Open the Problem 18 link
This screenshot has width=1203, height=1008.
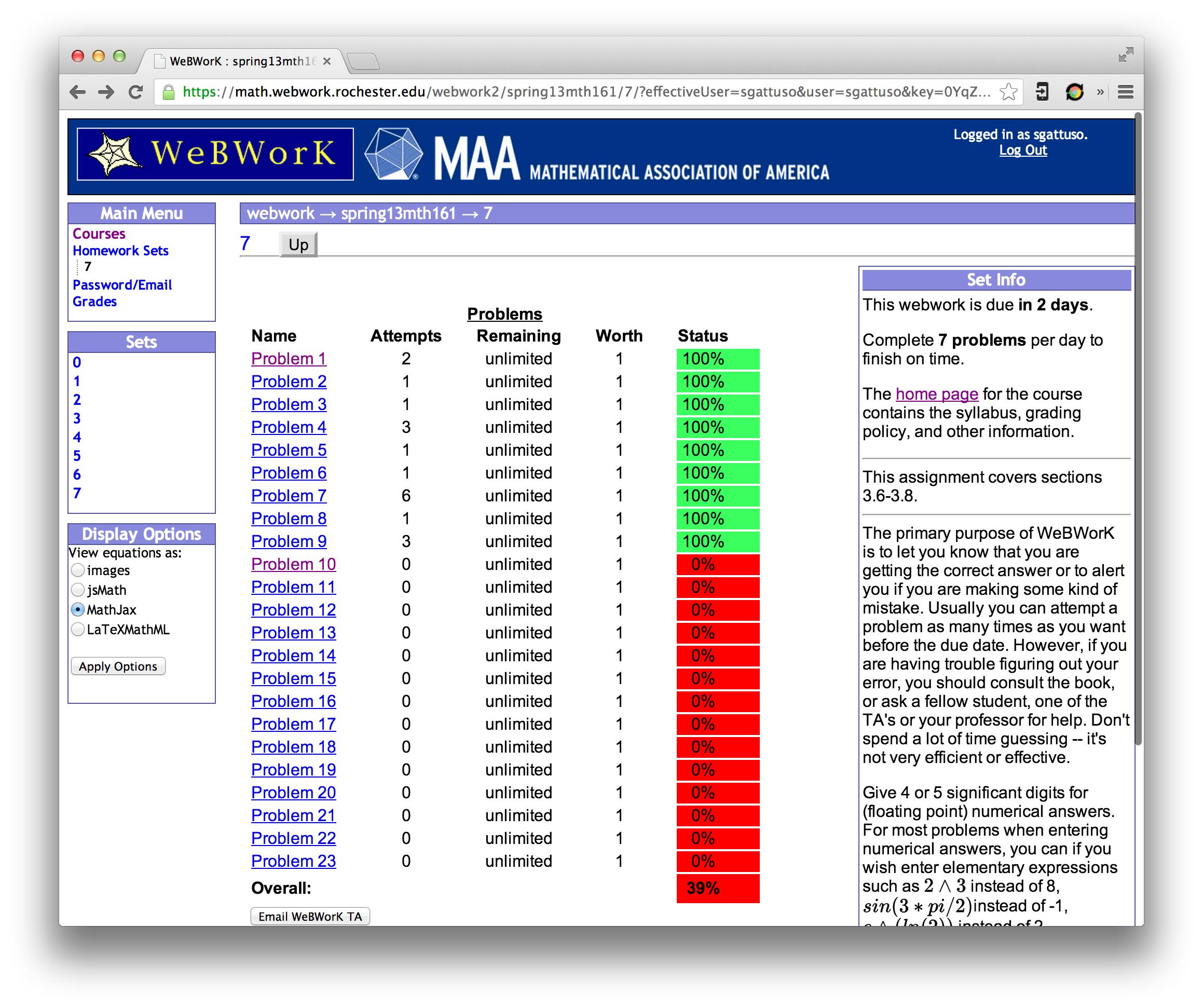click(x=293, y=747)
